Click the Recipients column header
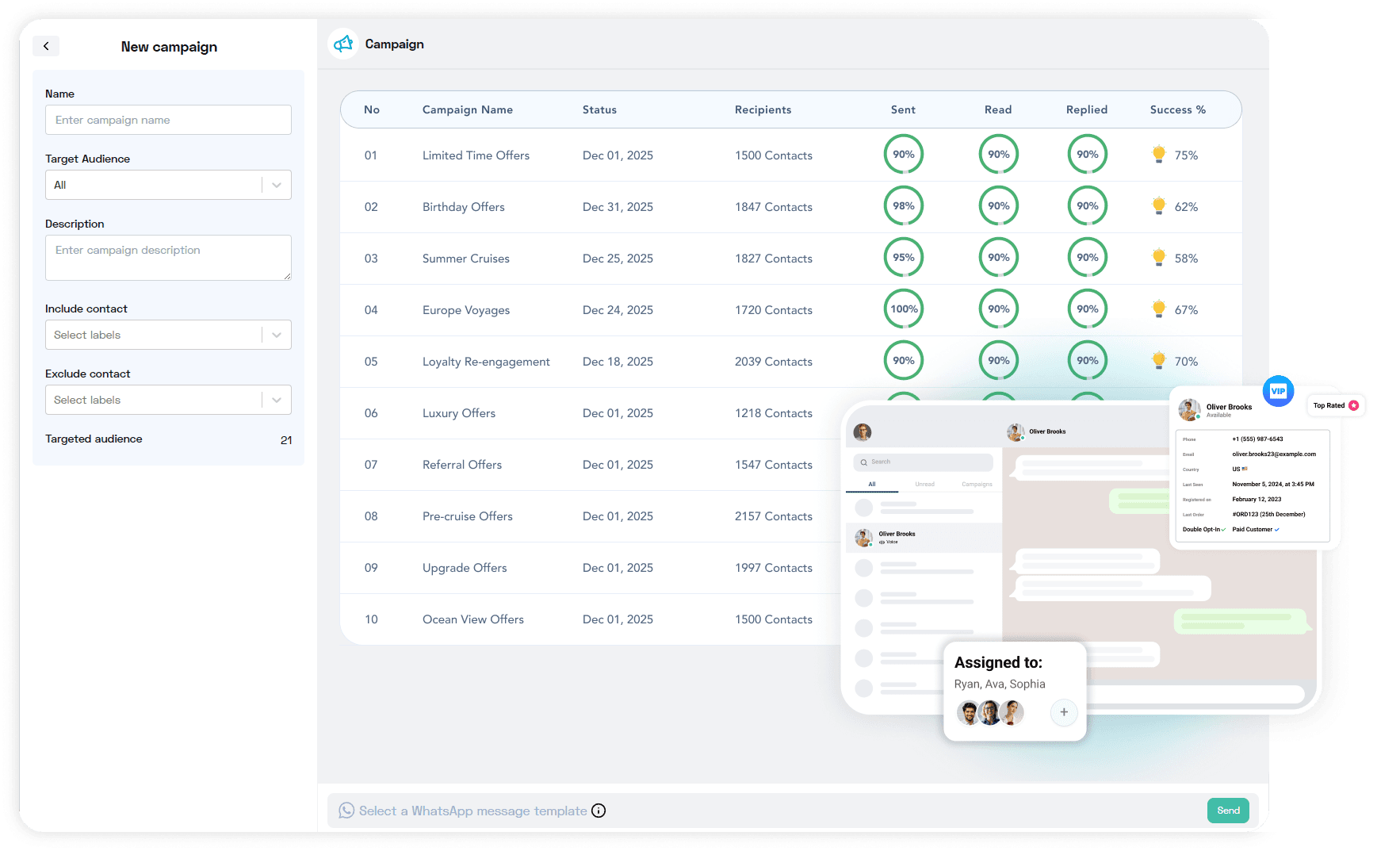Image resolution: width=1400 pixels, height=851 pixels. [x=763, y=109]
